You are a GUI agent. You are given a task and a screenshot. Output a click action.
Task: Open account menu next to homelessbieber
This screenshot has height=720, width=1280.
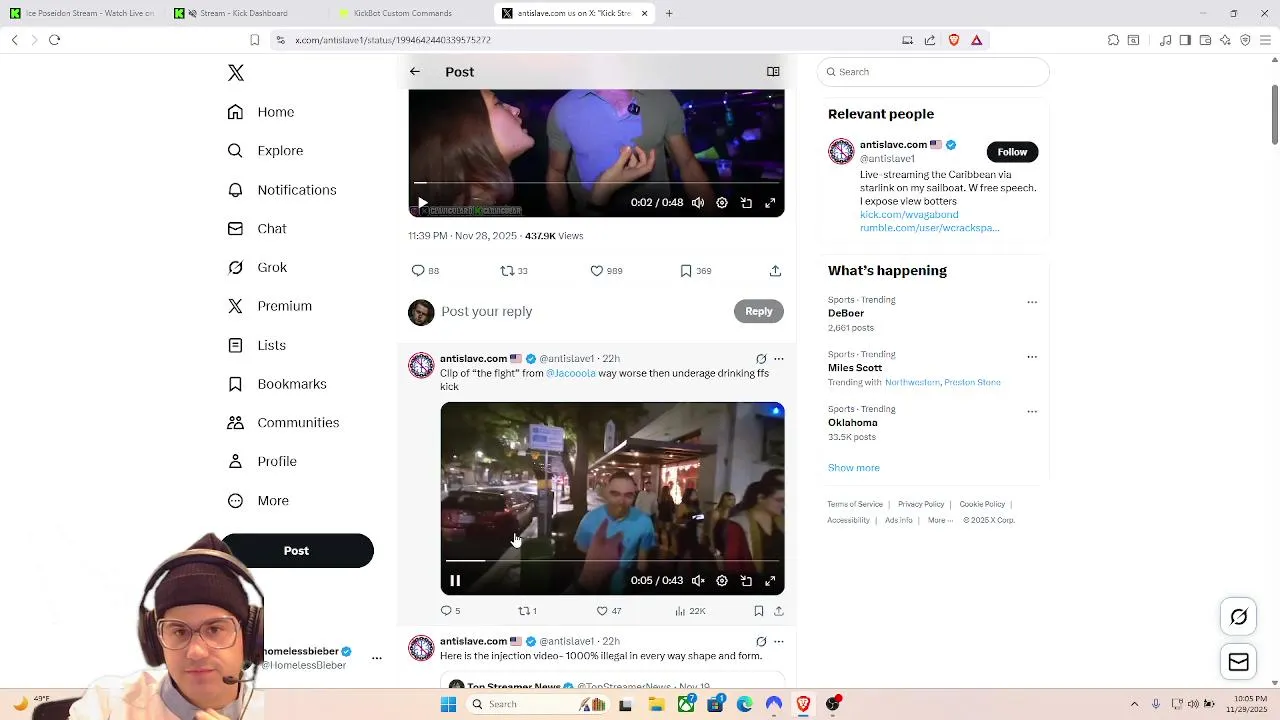(x=377, y=658)
